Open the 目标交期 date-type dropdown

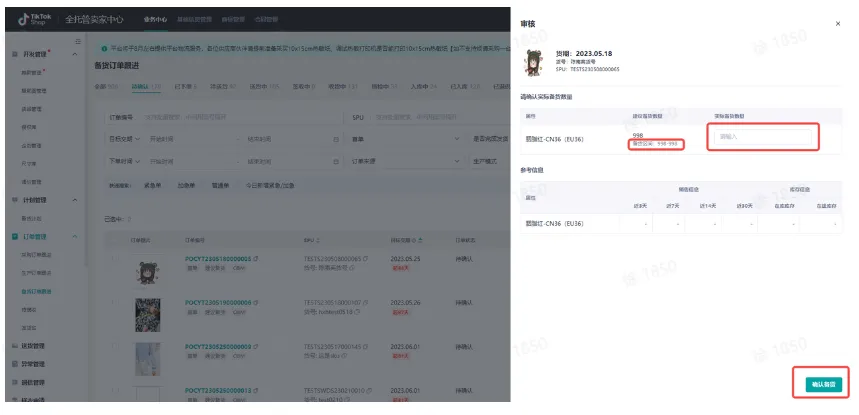[124, 140]
